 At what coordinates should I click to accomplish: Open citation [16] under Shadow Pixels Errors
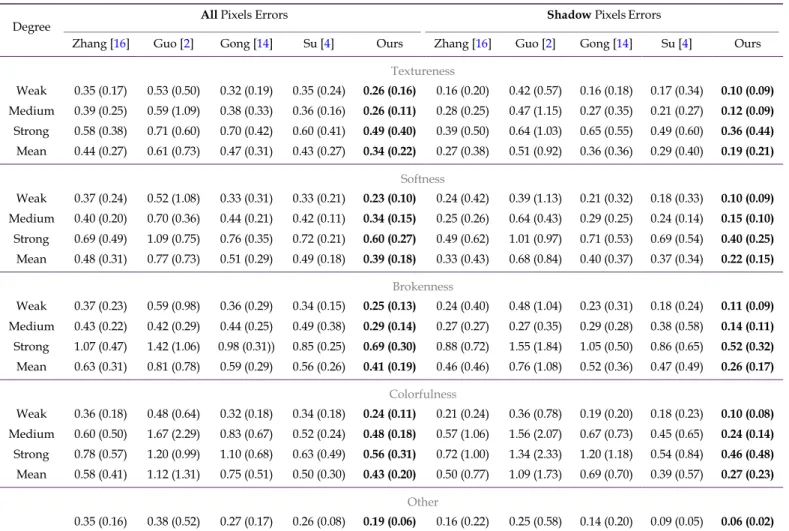click(x=482, y=44)
